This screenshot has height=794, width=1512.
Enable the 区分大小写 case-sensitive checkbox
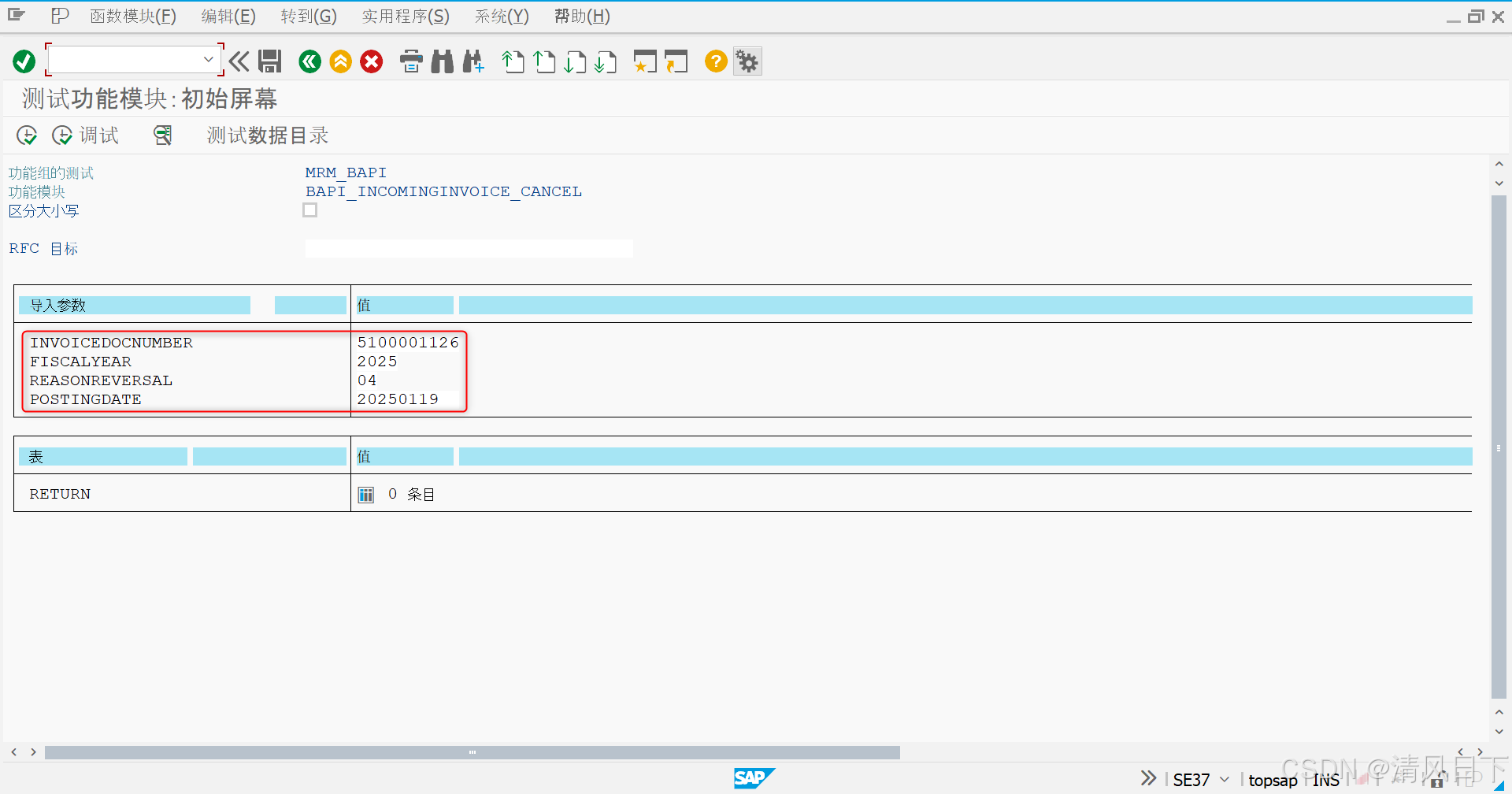click(x=309, y=210)
